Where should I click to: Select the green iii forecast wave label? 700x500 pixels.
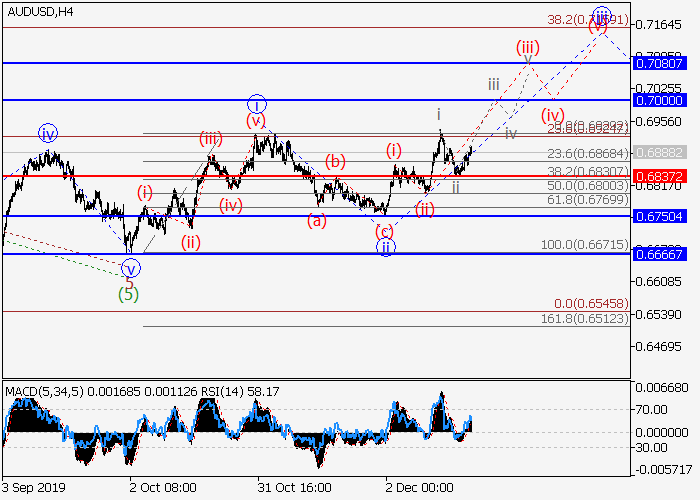(493, 84)
